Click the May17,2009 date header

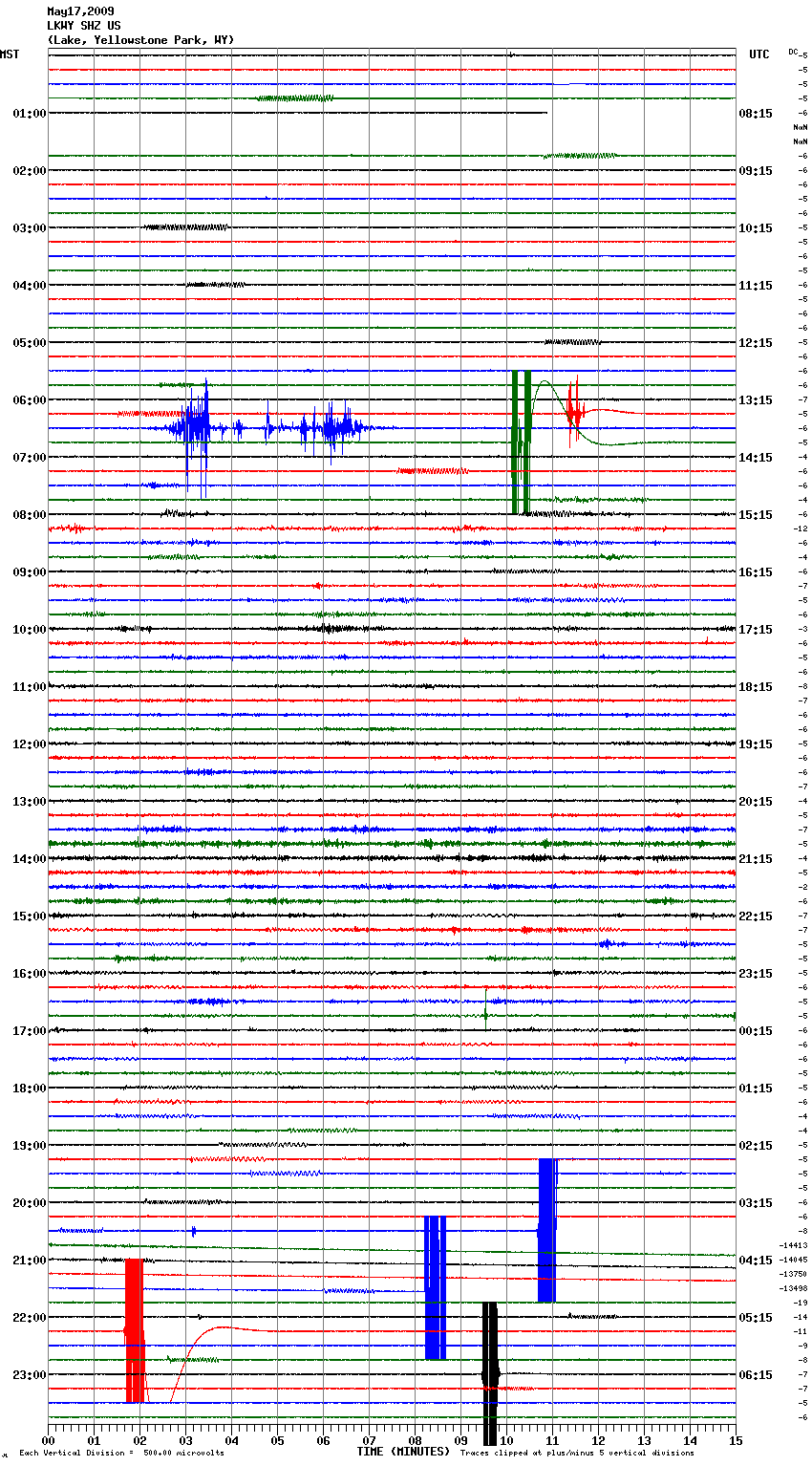[x=80, y=11]
